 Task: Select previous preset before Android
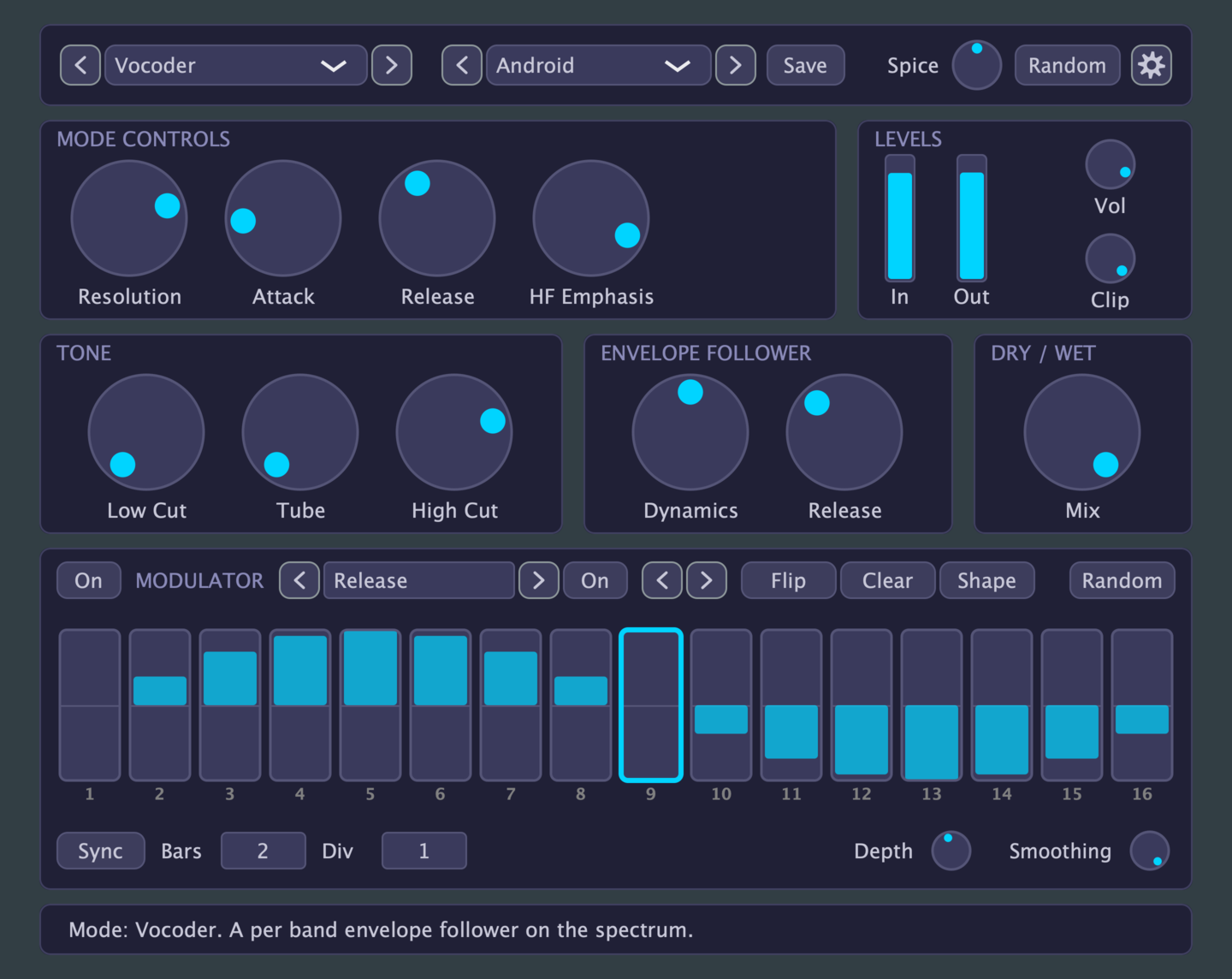462,65
